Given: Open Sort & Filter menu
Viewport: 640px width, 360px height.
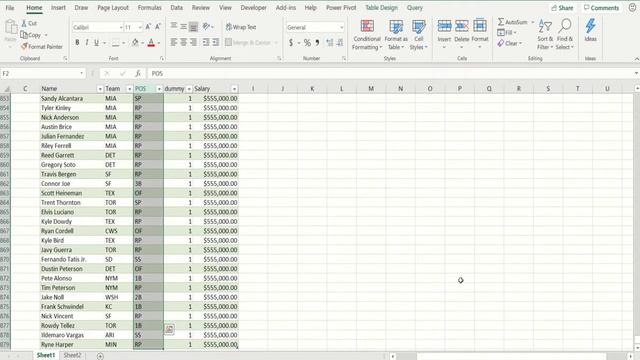Looking at the screenshot, I should pos(545,35).
